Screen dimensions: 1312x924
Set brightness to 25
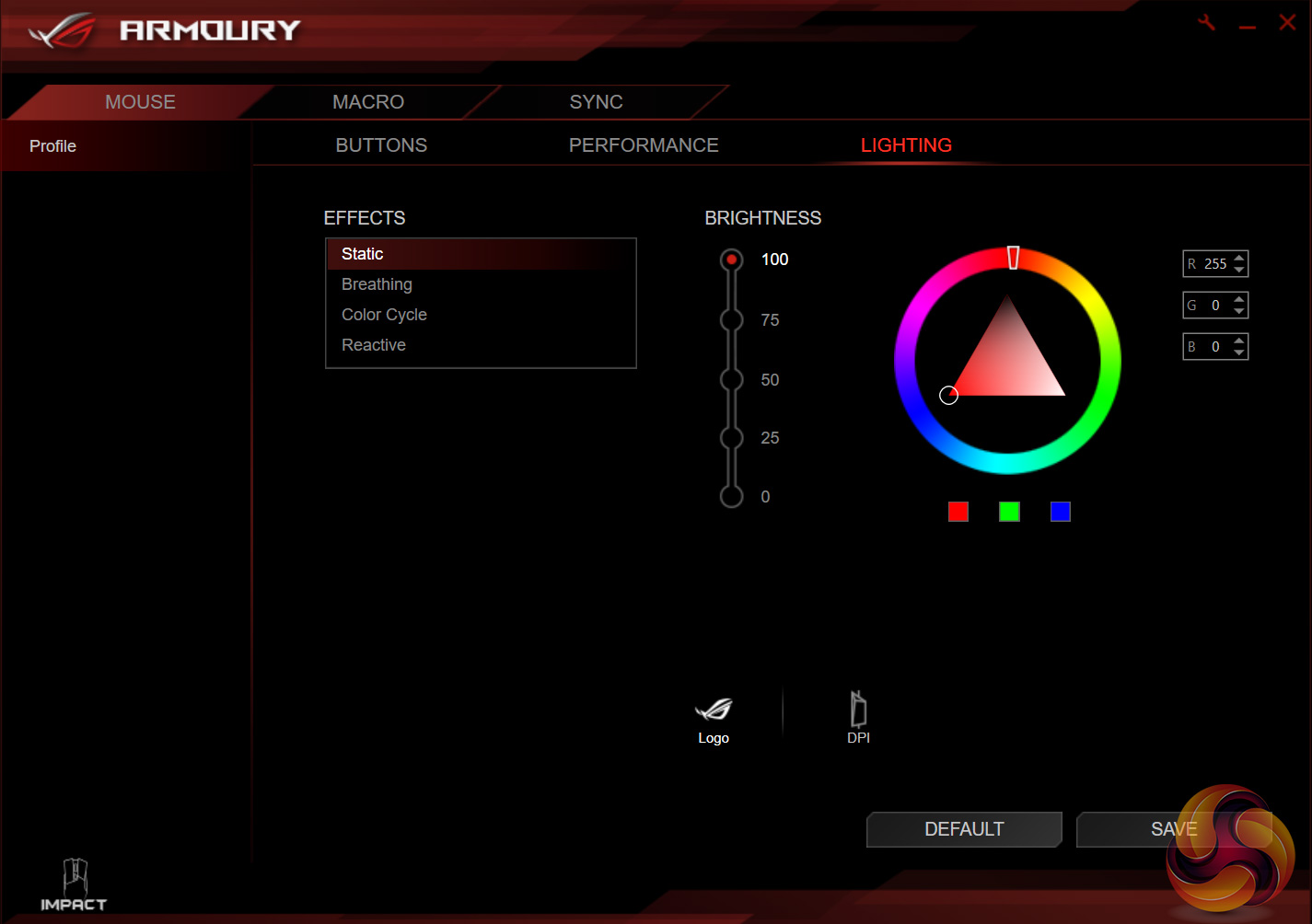[x=732, y=438]
